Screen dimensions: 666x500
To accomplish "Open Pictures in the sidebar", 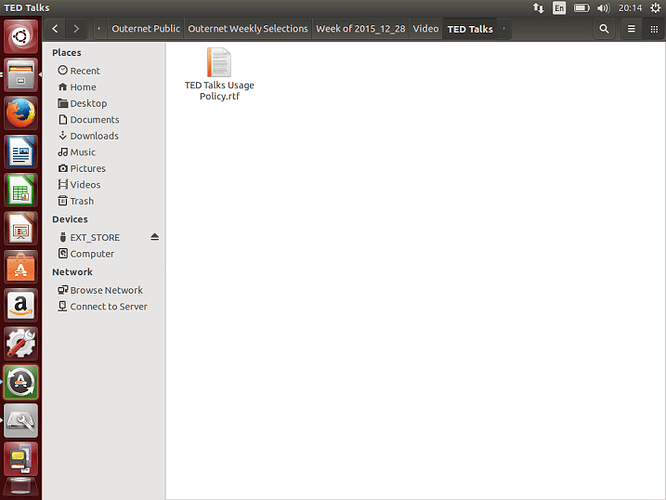I will pyautogui.click(x=82, y=169).
